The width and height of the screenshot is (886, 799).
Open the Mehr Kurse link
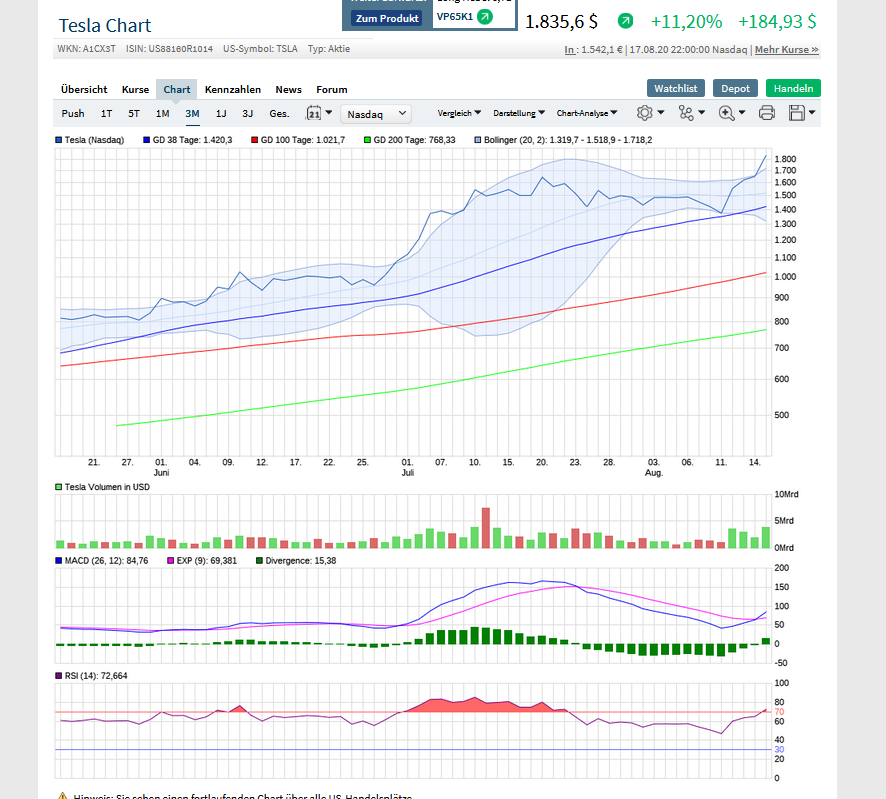pyautogui.click(x=787, y=50)
